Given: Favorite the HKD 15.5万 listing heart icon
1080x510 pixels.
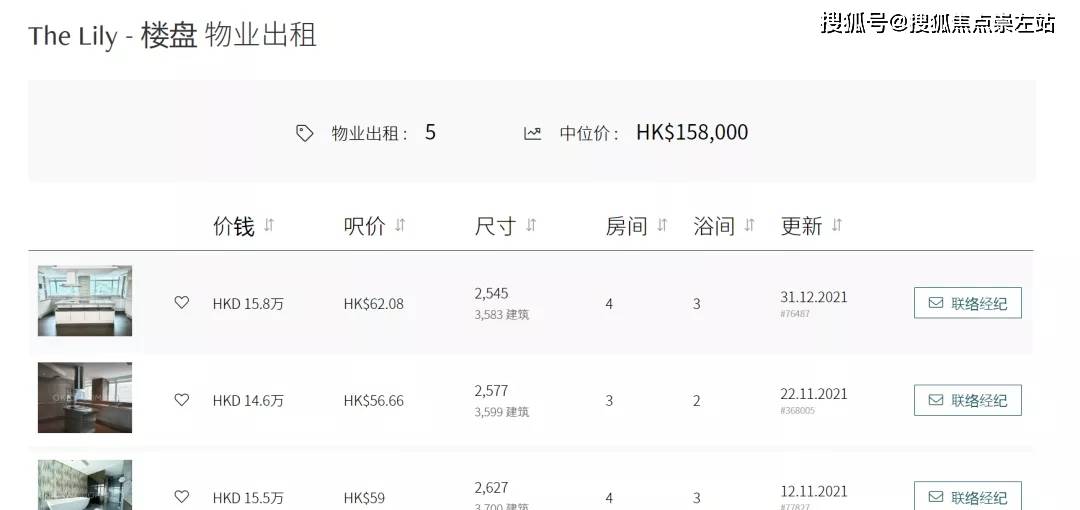Looking at the screenshot, I should [x=181, y=496].
